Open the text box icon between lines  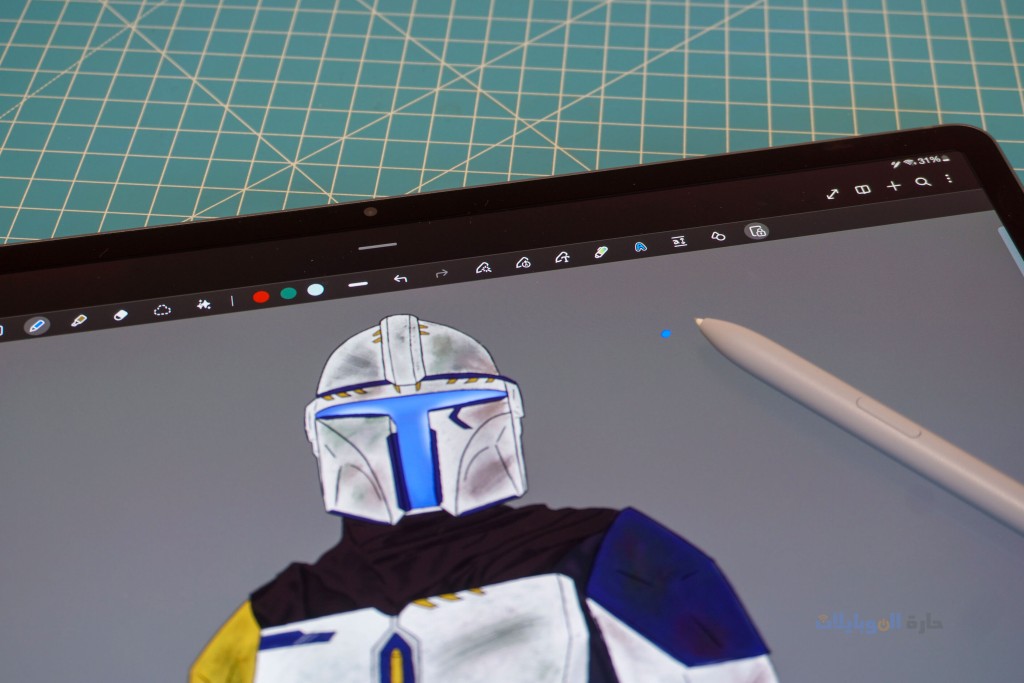coord(679,242)
